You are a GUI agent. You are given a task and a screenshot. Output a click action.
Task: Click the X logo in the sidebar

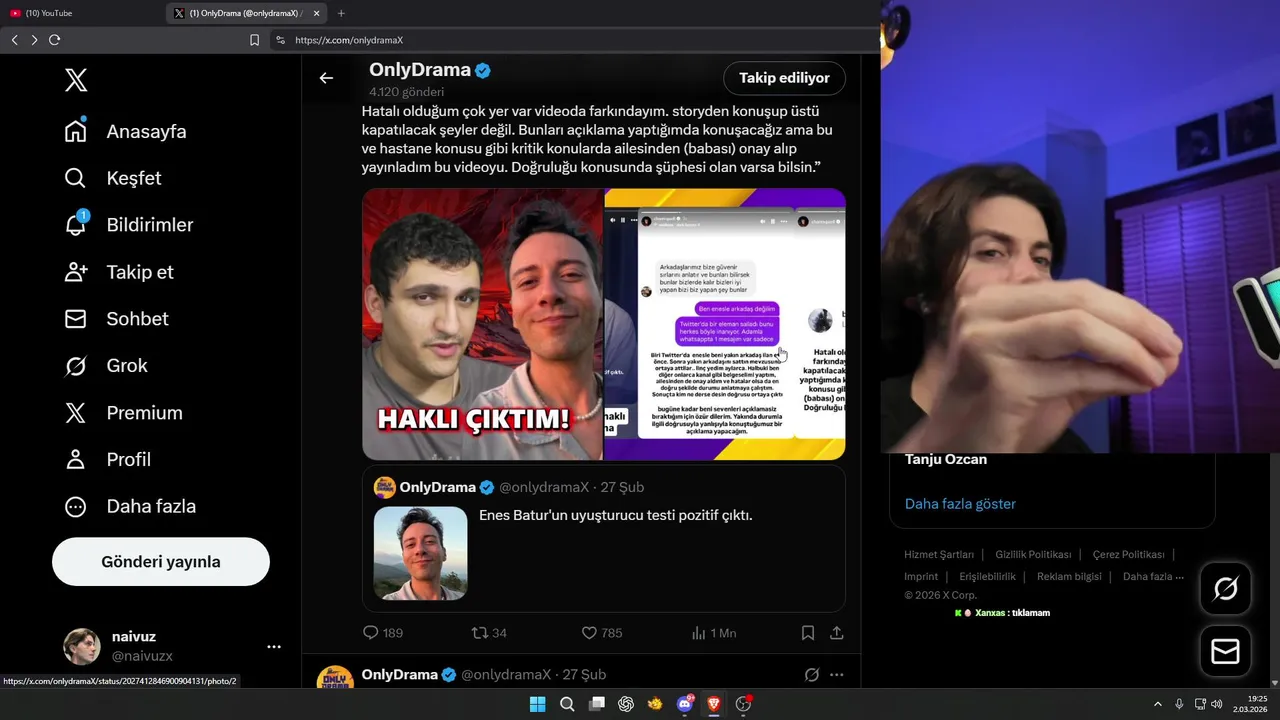click(76, 80)
